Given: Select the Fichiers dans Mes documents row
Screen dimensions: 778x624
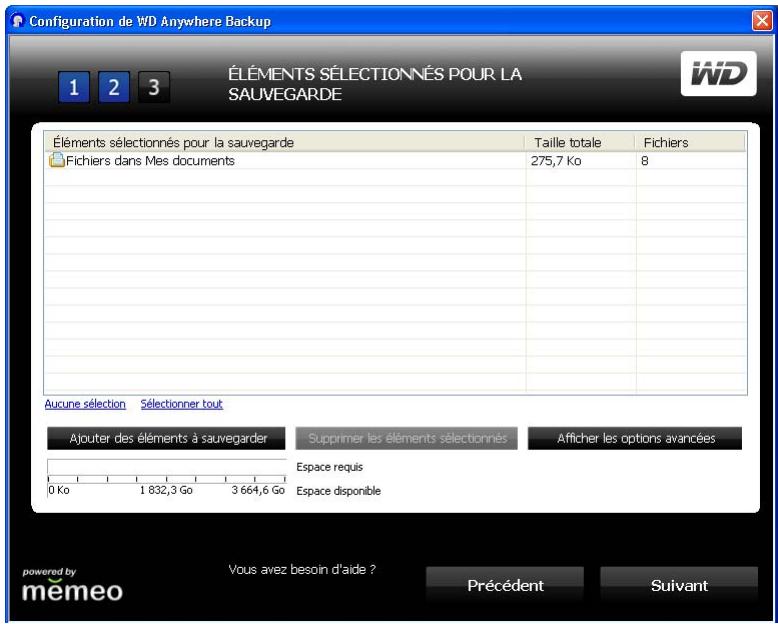Looking at the screenshot, I should point(395,161).
